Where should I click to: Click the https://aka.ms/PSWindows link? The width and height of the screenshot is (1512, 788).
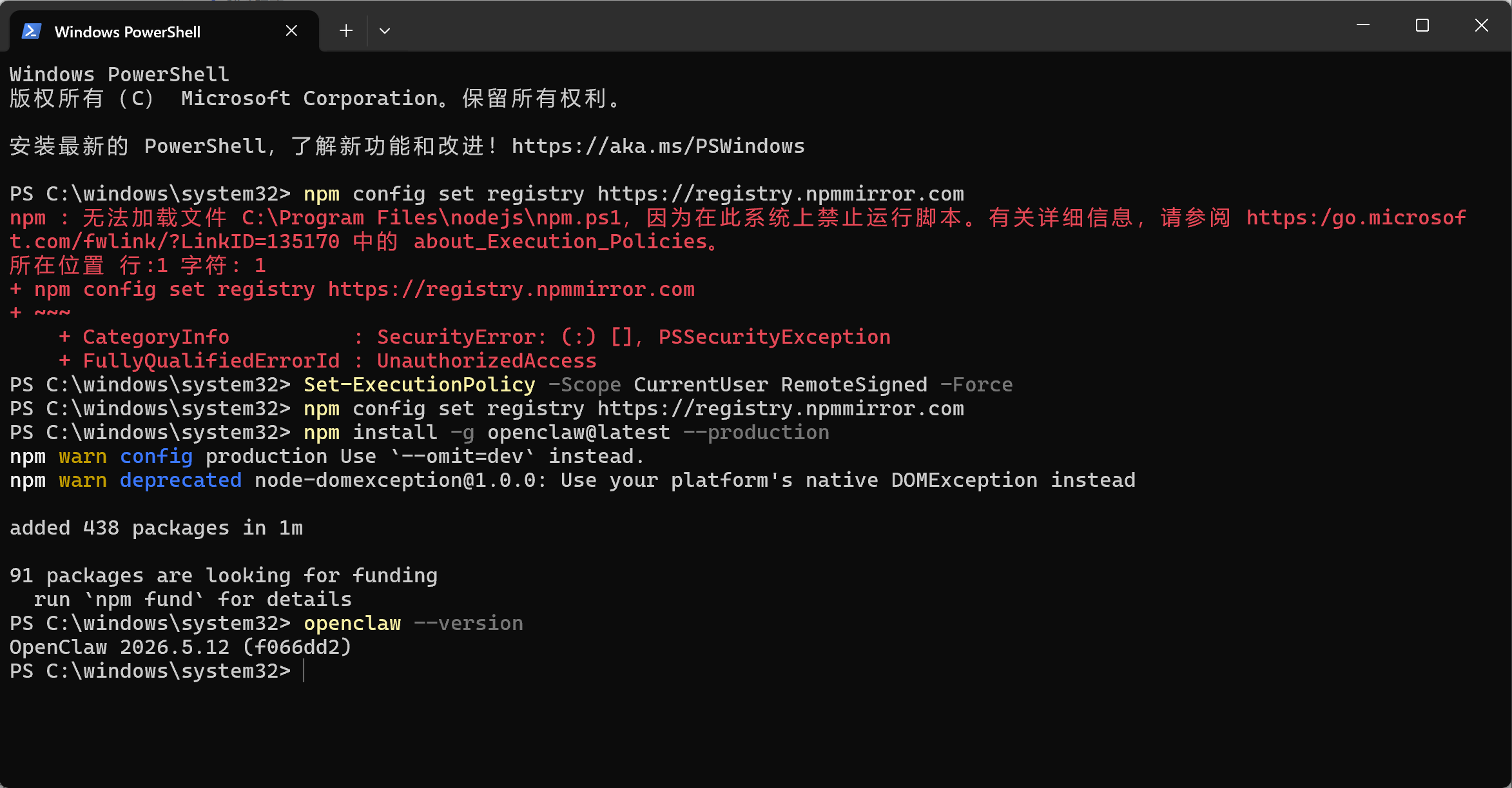[x=658, y=146]
